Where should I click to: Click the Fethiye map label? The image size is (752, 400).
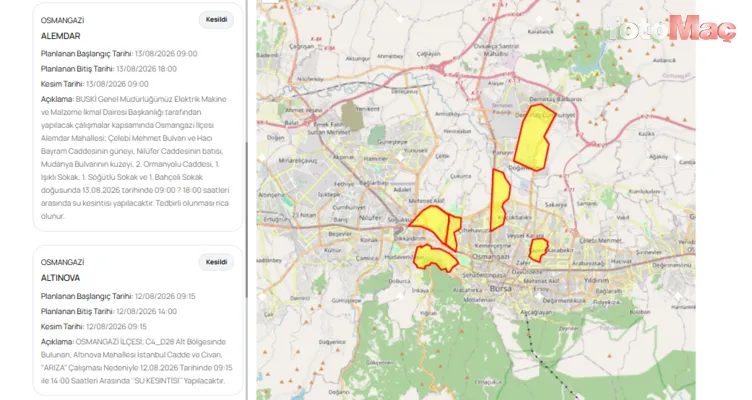tap(344, 184)
